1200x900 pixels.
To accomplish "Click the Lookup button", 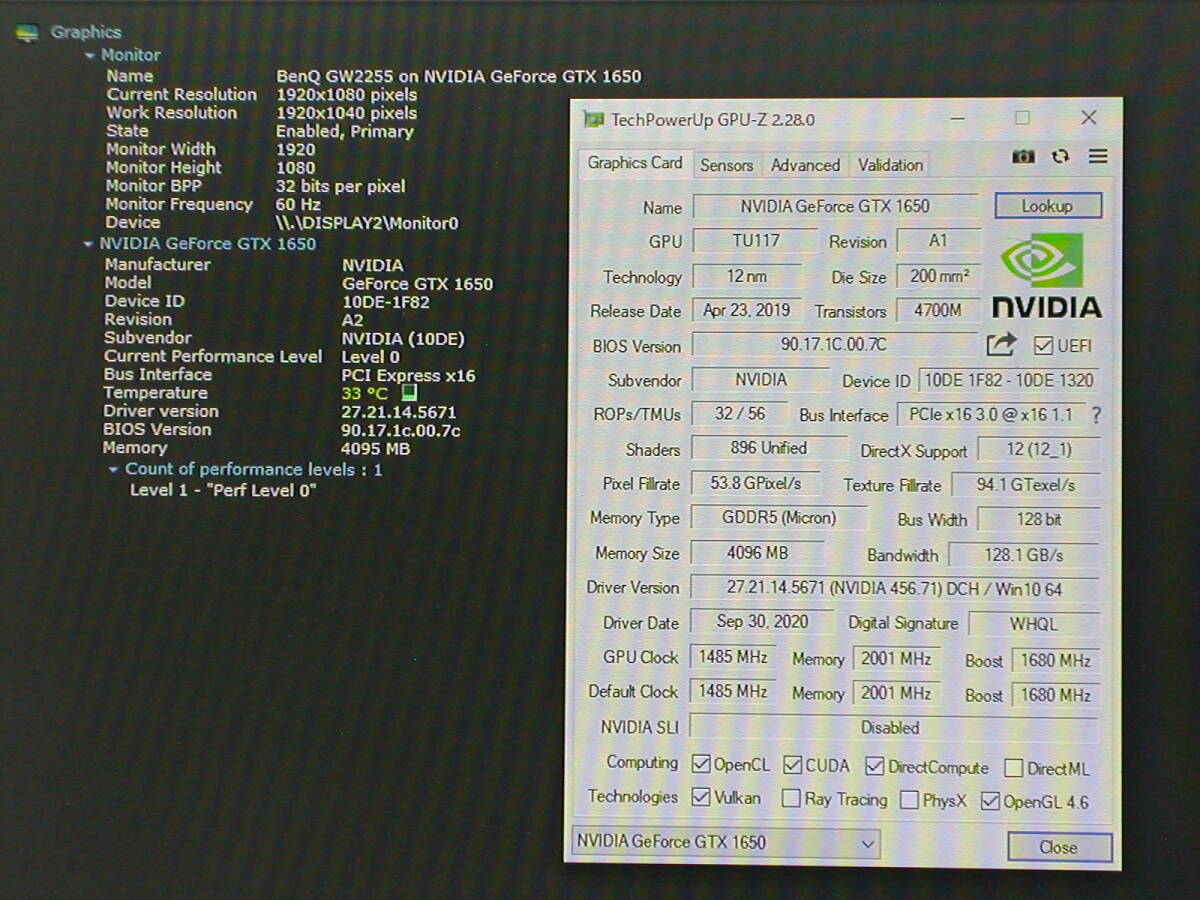I will pyautogui.click(x=1048, y=206).
